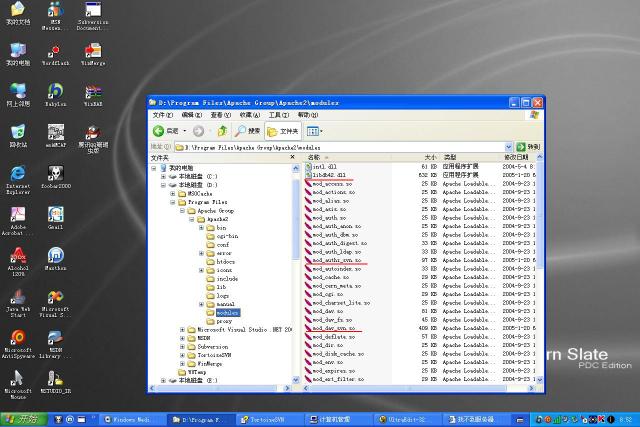Collapse the Program Files tree node

[173, 202]
